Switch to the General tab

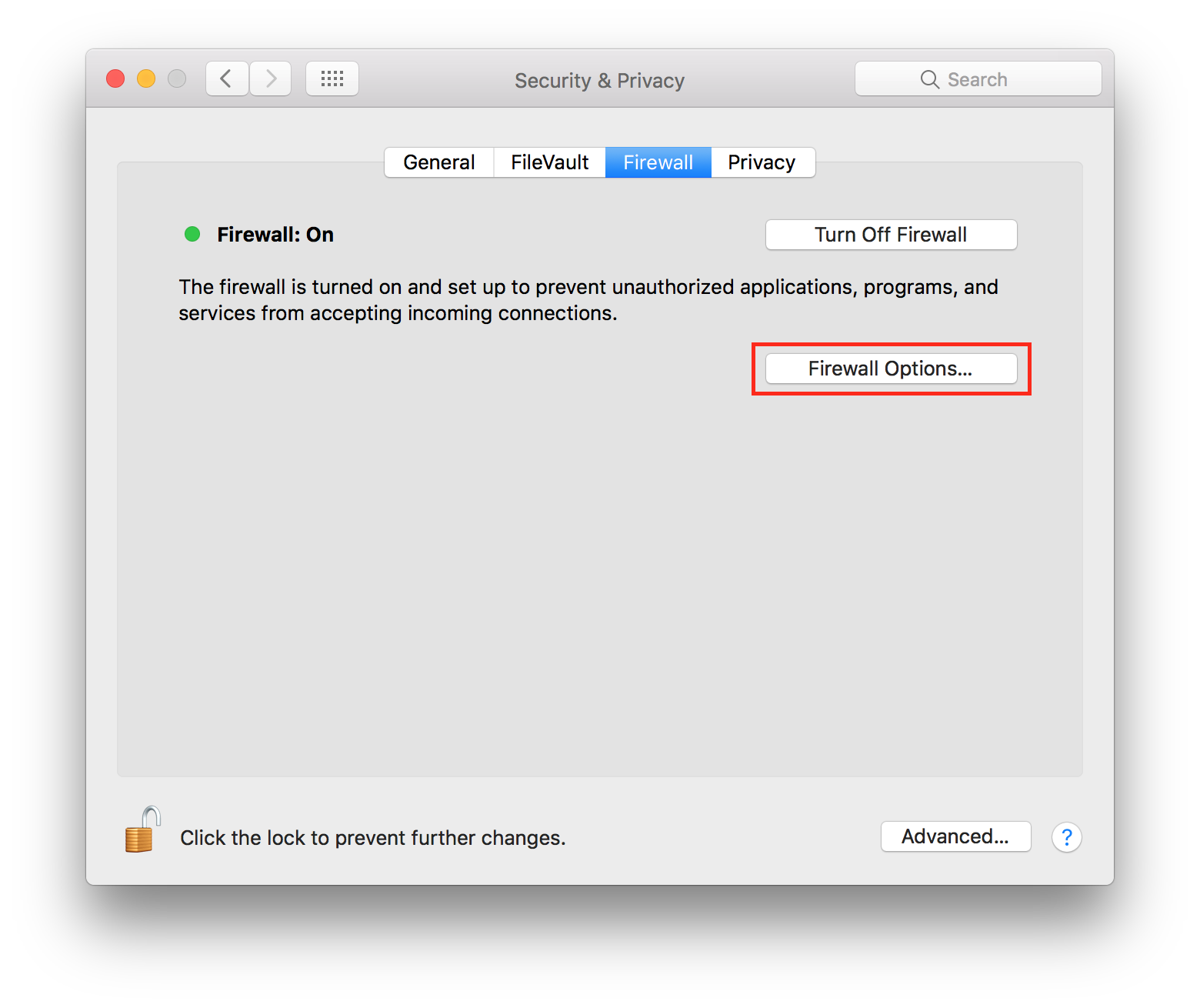pos(438,162)
